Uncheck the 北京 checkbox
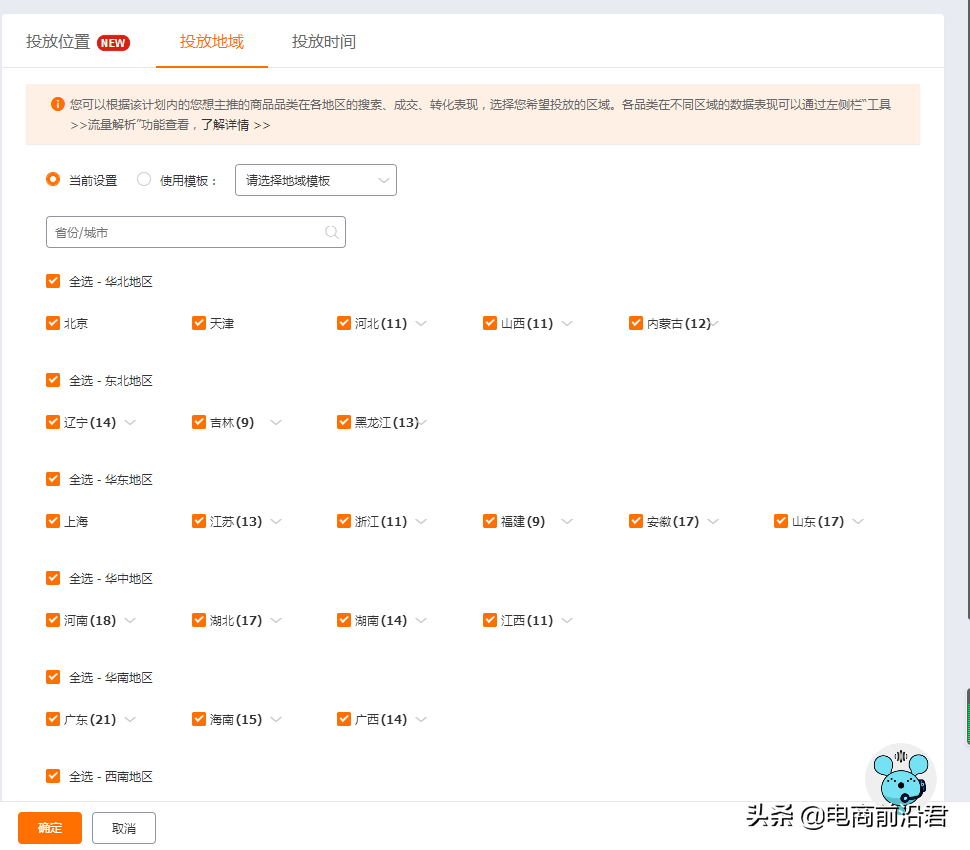 coord(52,323)
